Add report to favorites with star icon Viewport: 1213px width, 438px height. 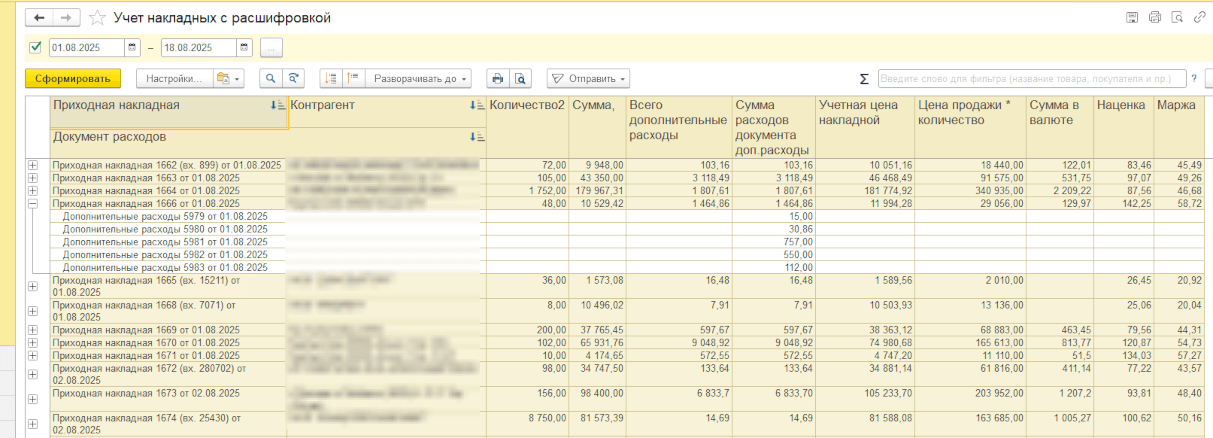click(x=97, y=18)
